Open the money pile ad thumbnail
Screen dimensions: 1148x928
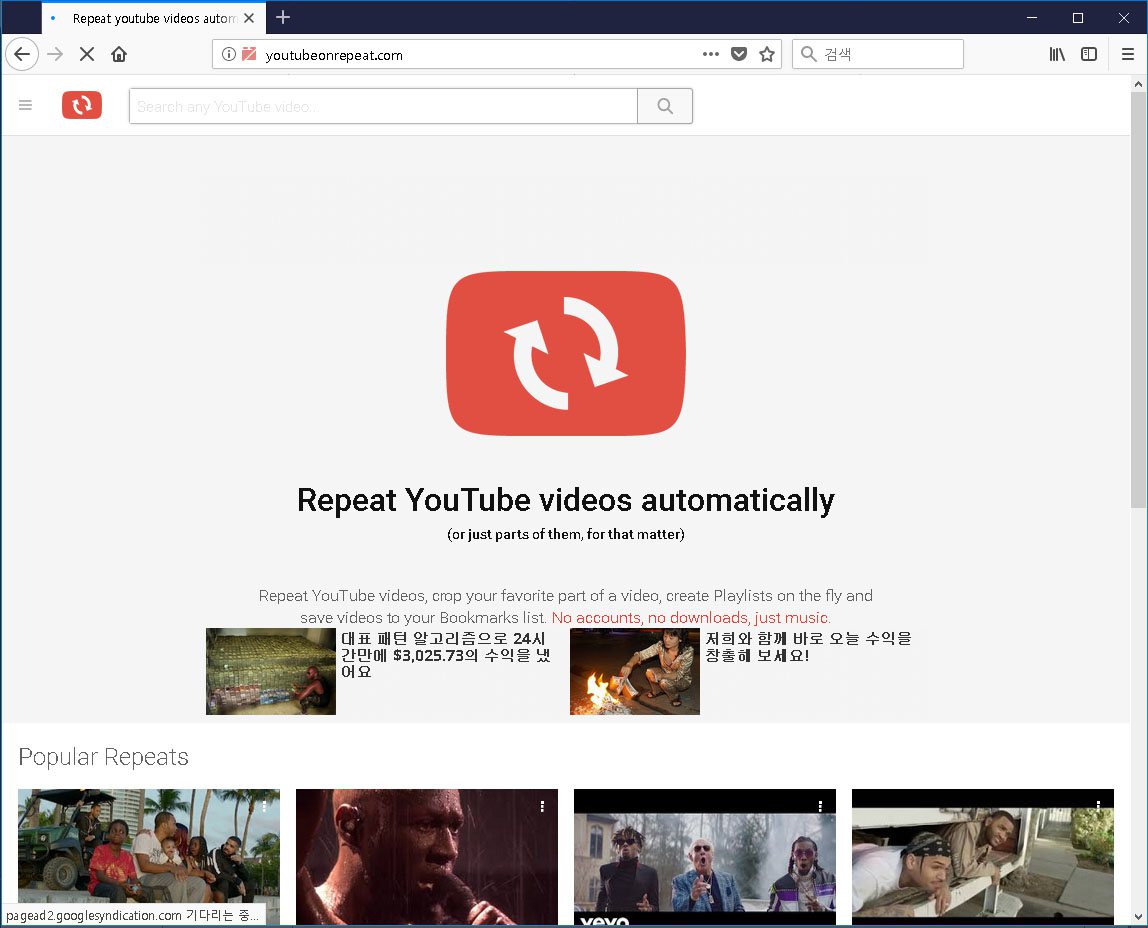click(x=271, y=671)
